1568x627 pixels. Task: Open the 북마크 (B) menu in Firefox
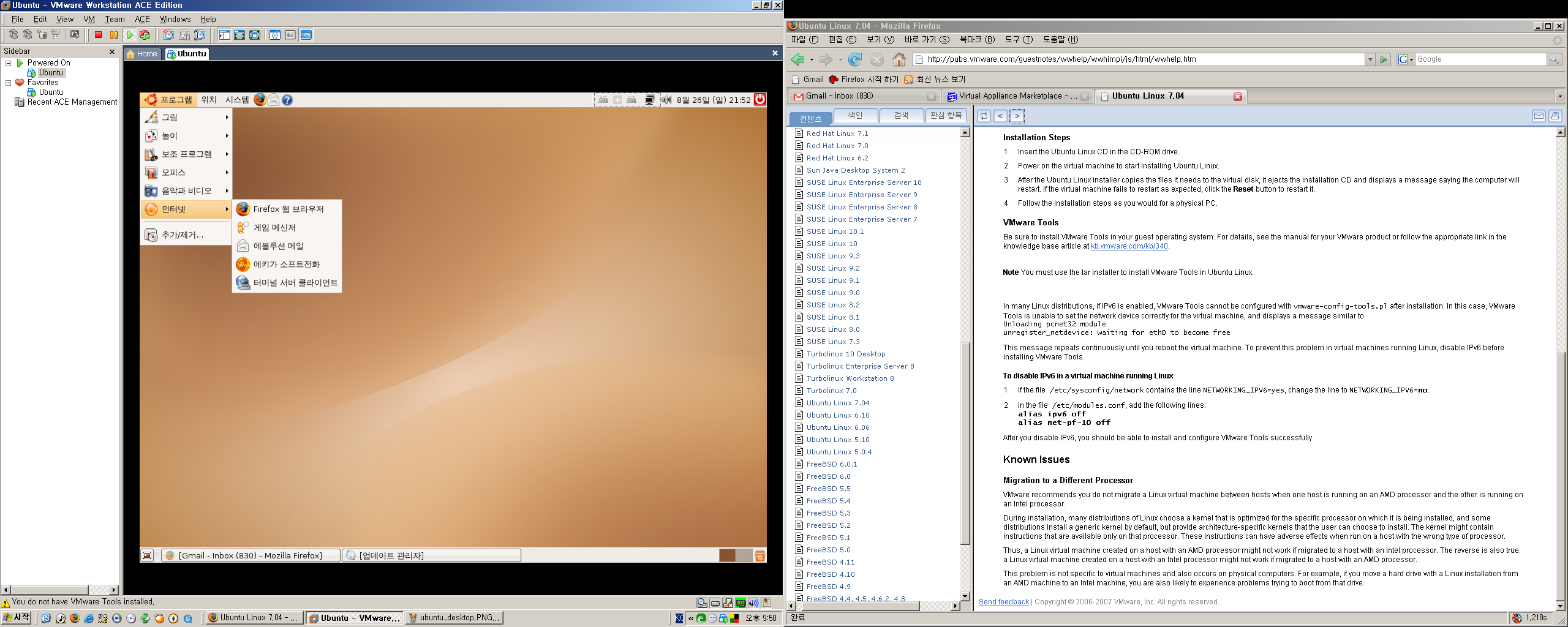[x=977, y=40]
